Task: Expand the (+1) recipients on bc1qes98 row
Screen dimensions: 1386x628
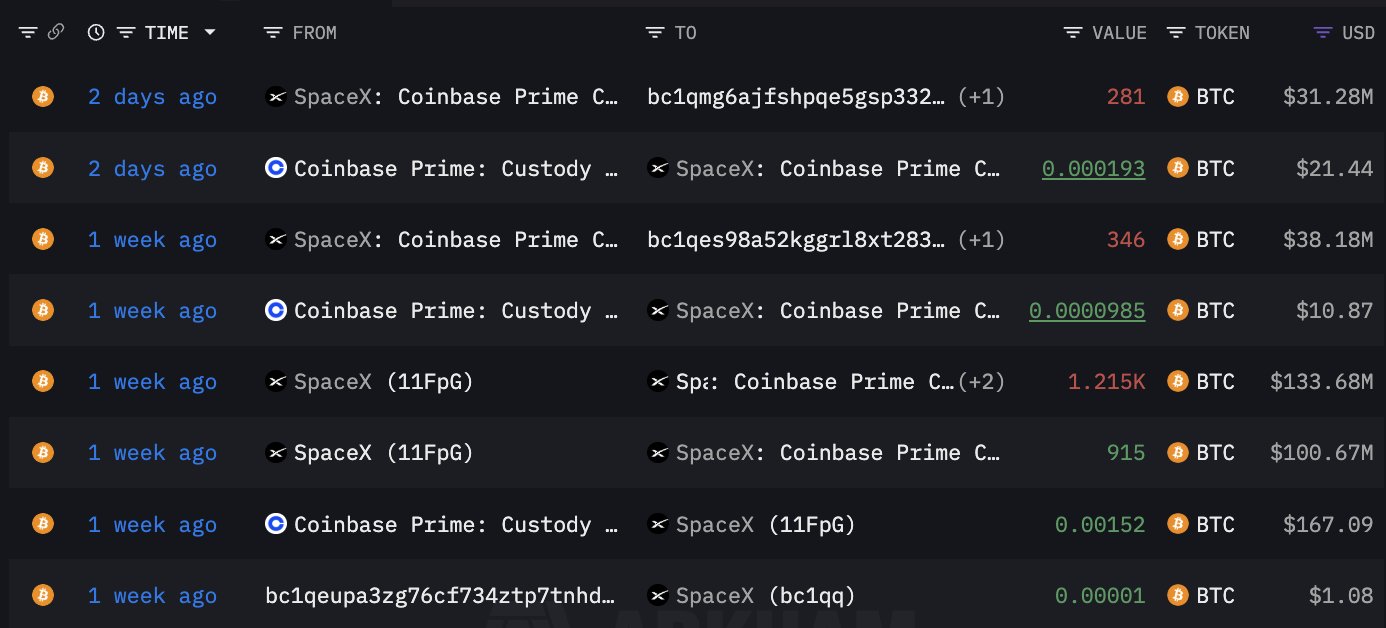Action: tap(980, 240)
